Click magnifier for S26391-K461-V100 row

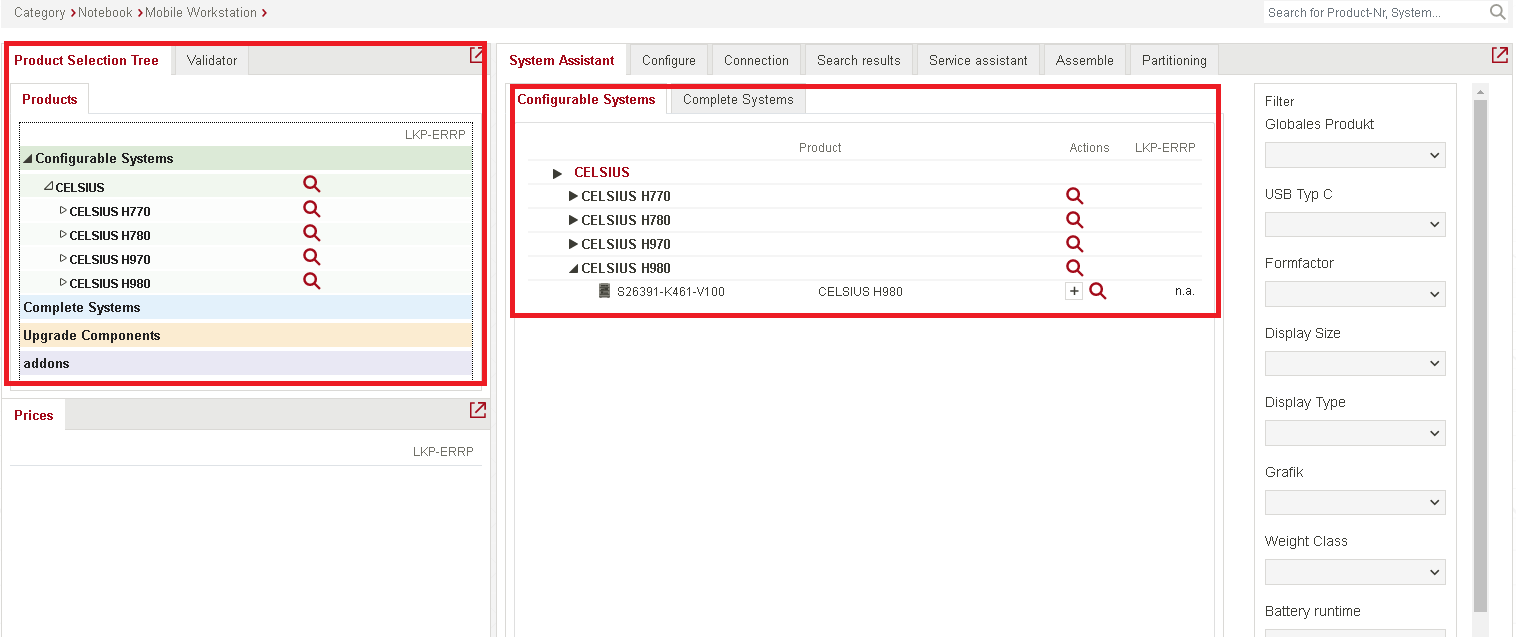pyautogui.click(x=1098, y=292)
